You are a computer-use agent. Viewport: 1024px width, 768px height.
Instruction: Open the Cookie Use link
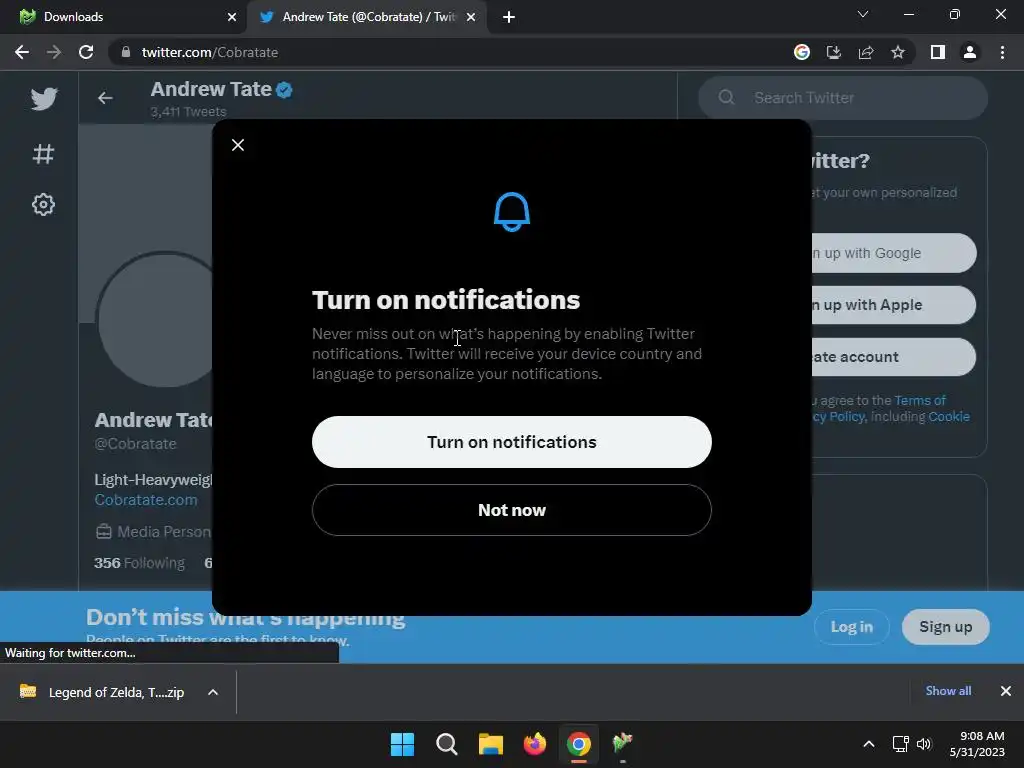point(949,417)
